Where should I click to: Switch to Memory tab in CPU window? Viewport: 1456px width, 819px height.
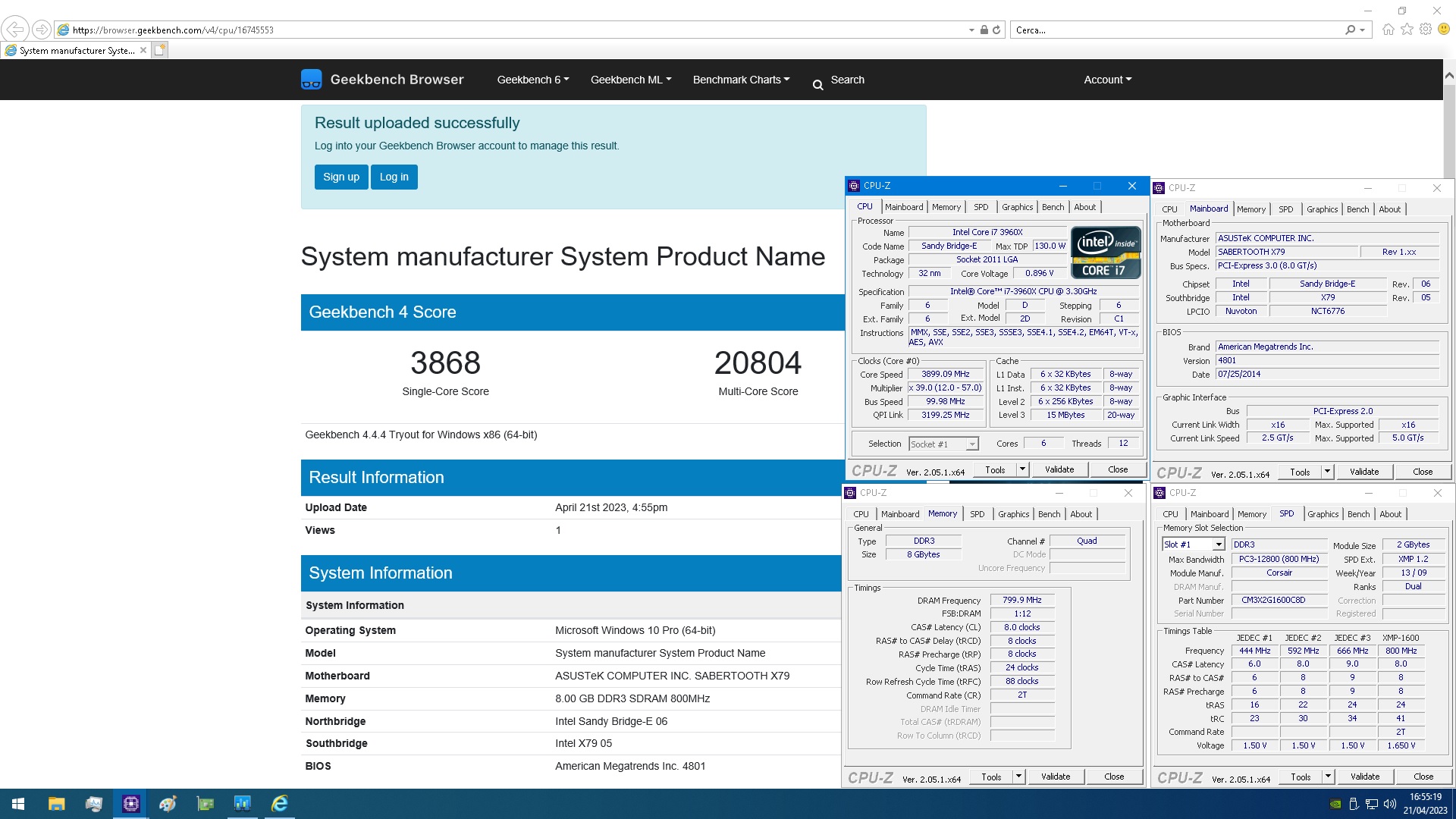pyautogui.click(x=946, y=207)
